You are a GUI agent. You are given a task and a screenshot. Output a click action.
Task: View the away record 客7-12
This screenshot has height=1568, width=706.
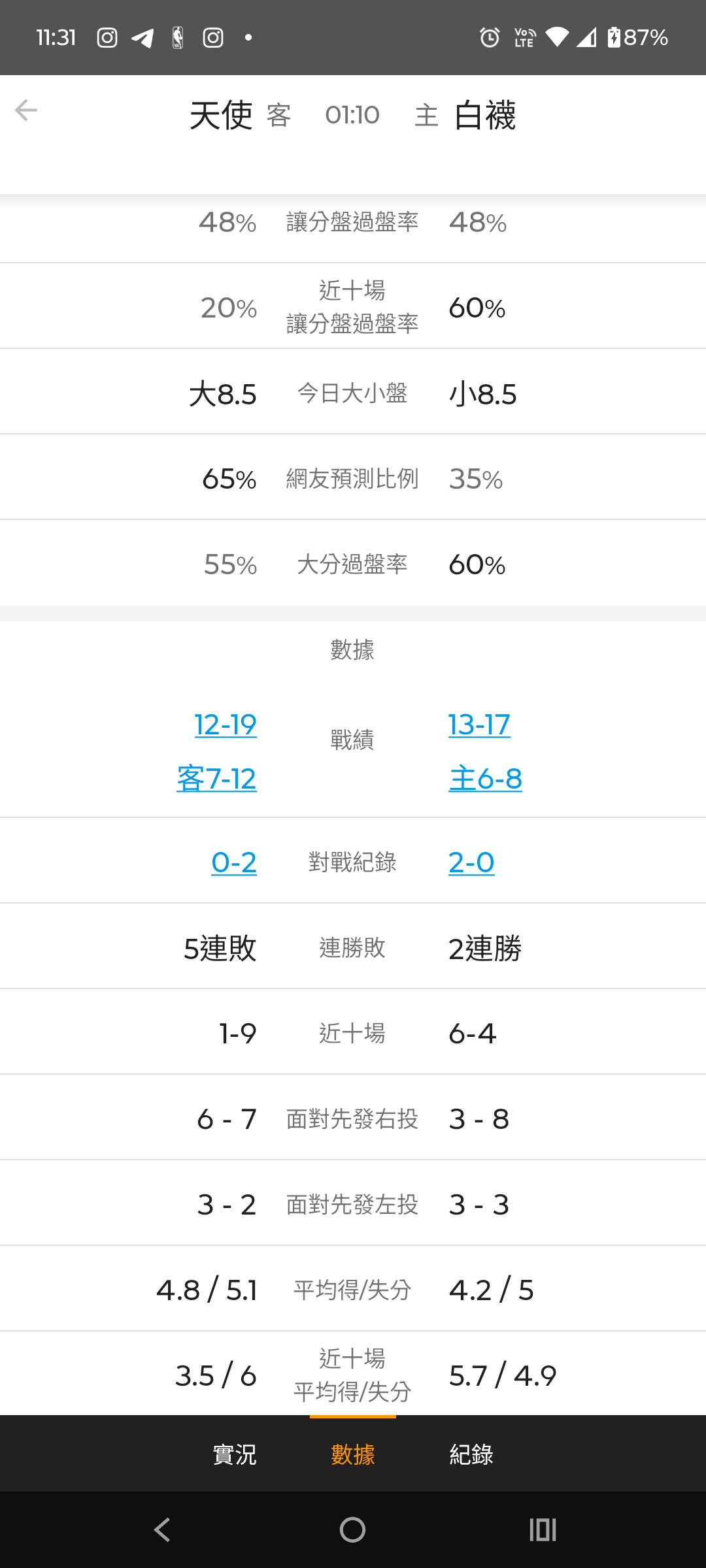[x=216, y=779]
